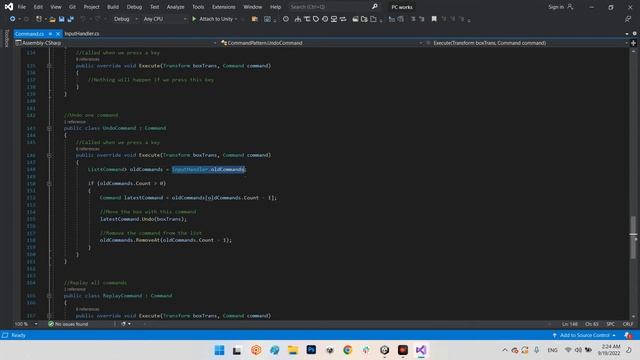Show hidden tray icons with the chevron

tap(505, 350)
